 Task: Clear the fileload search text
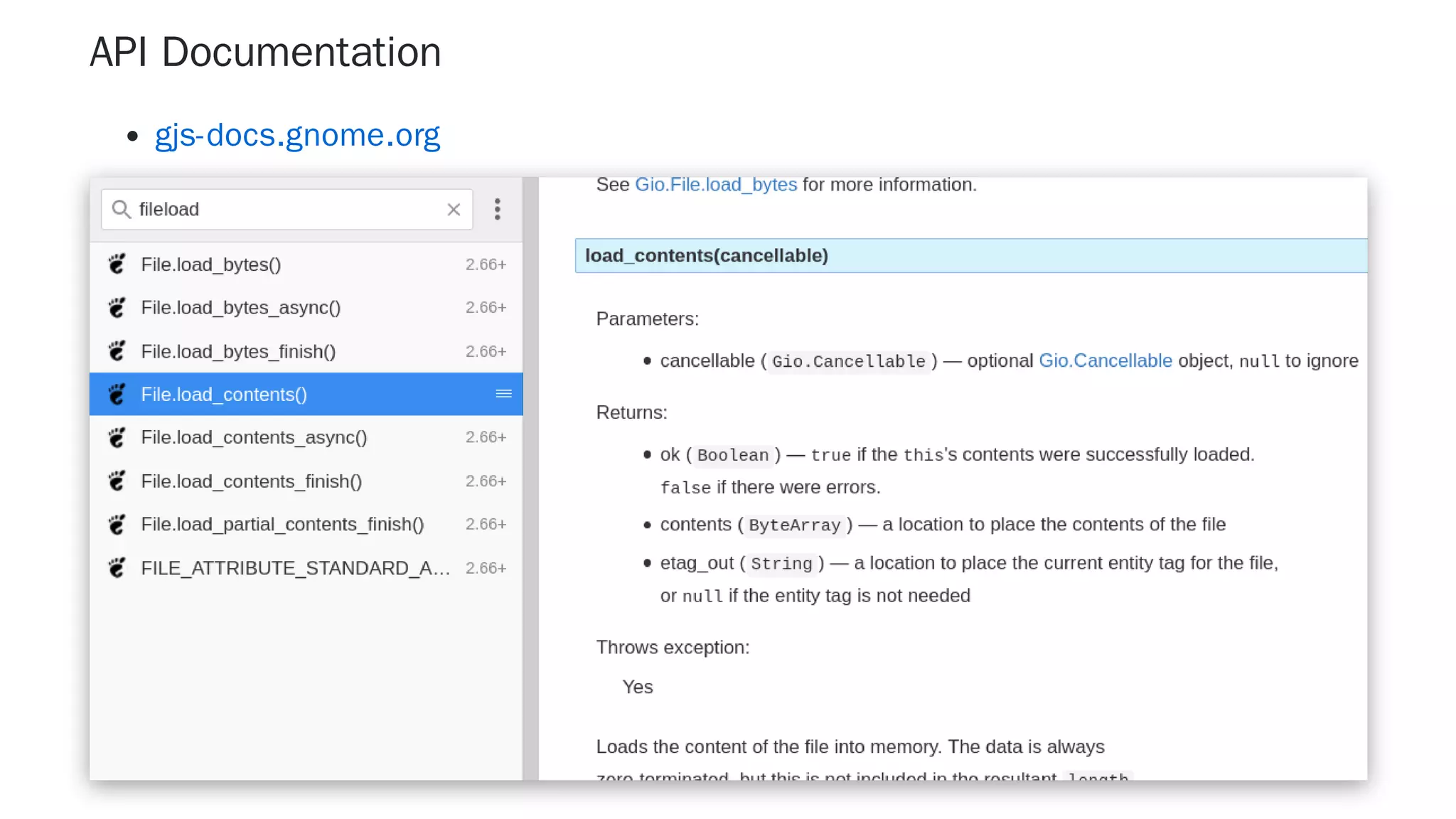[454, 210]
